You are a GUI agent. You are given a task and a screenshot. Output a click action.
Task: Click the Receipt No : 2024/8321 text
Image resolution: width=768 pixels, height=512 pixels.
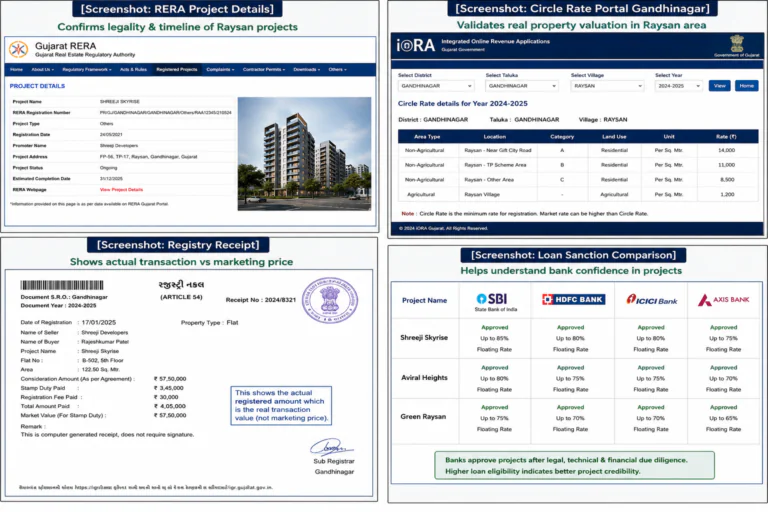(x=261, y=300)
